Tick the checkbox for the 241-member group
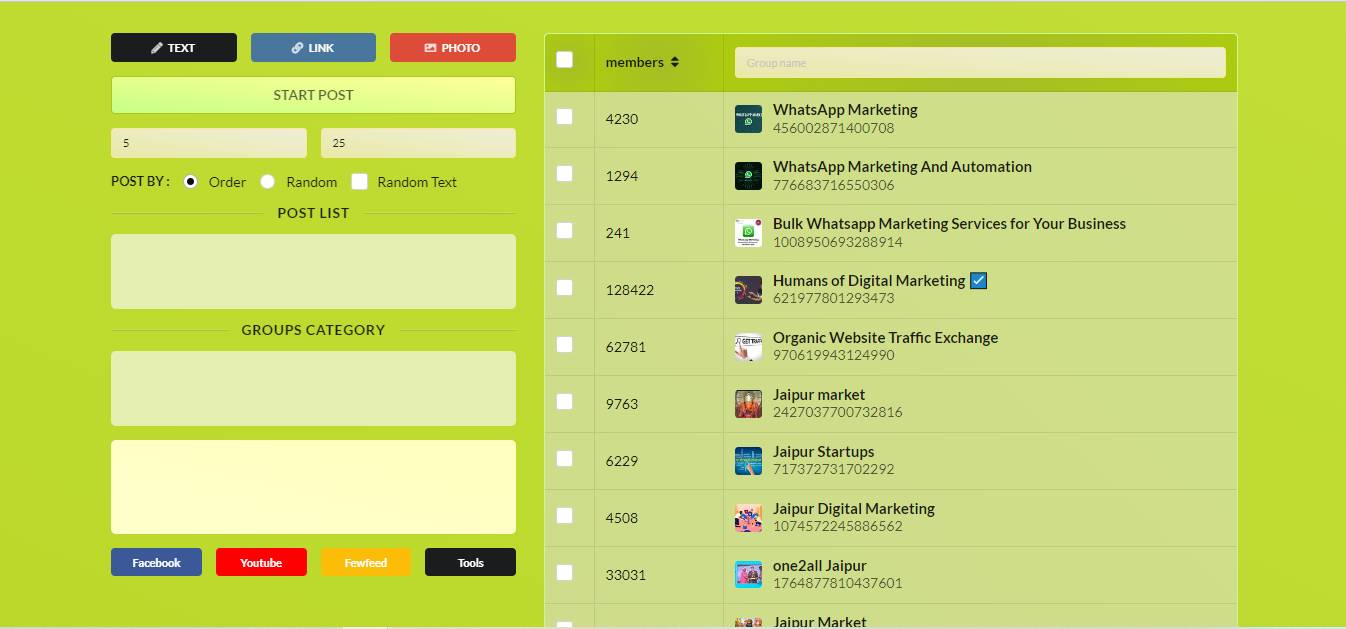 click(x=564, y=230)
